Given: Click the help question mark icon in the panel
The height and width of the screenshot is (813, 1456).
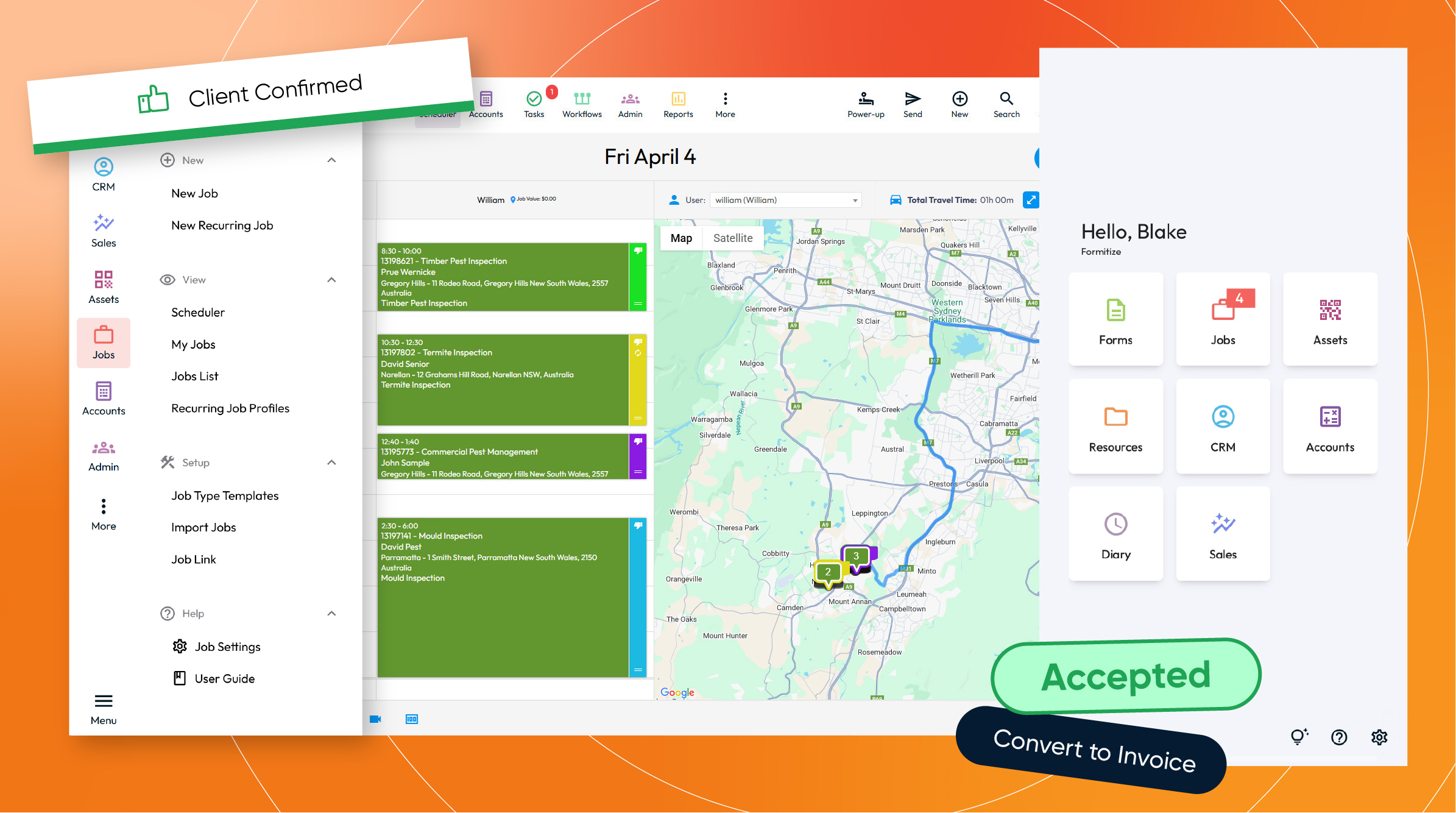Looking at the screenshot, I should (1339, 737).
